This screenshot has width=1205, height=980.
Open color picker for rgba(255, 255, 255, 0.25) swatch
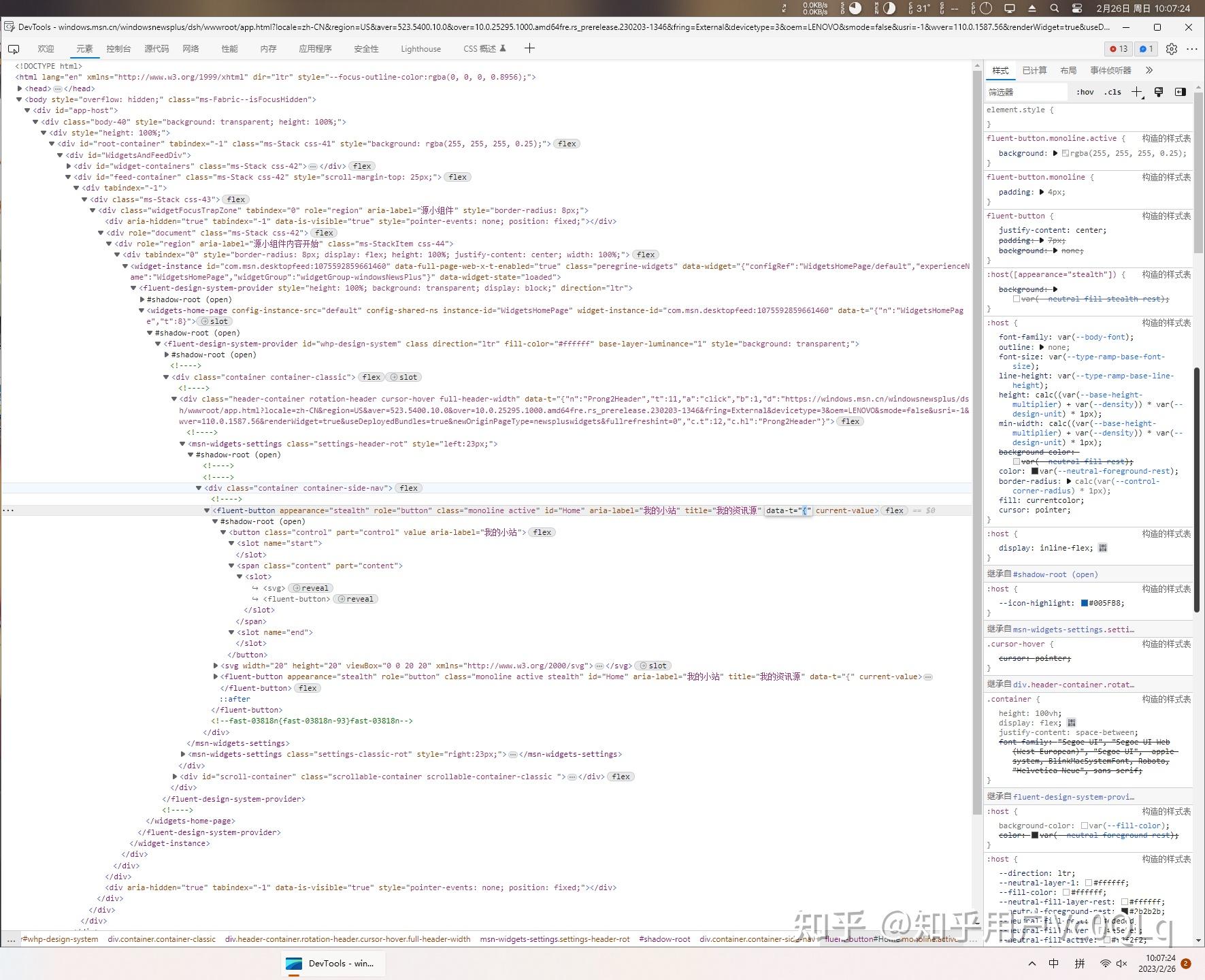pyautogui.click(x=1066, y=153)
